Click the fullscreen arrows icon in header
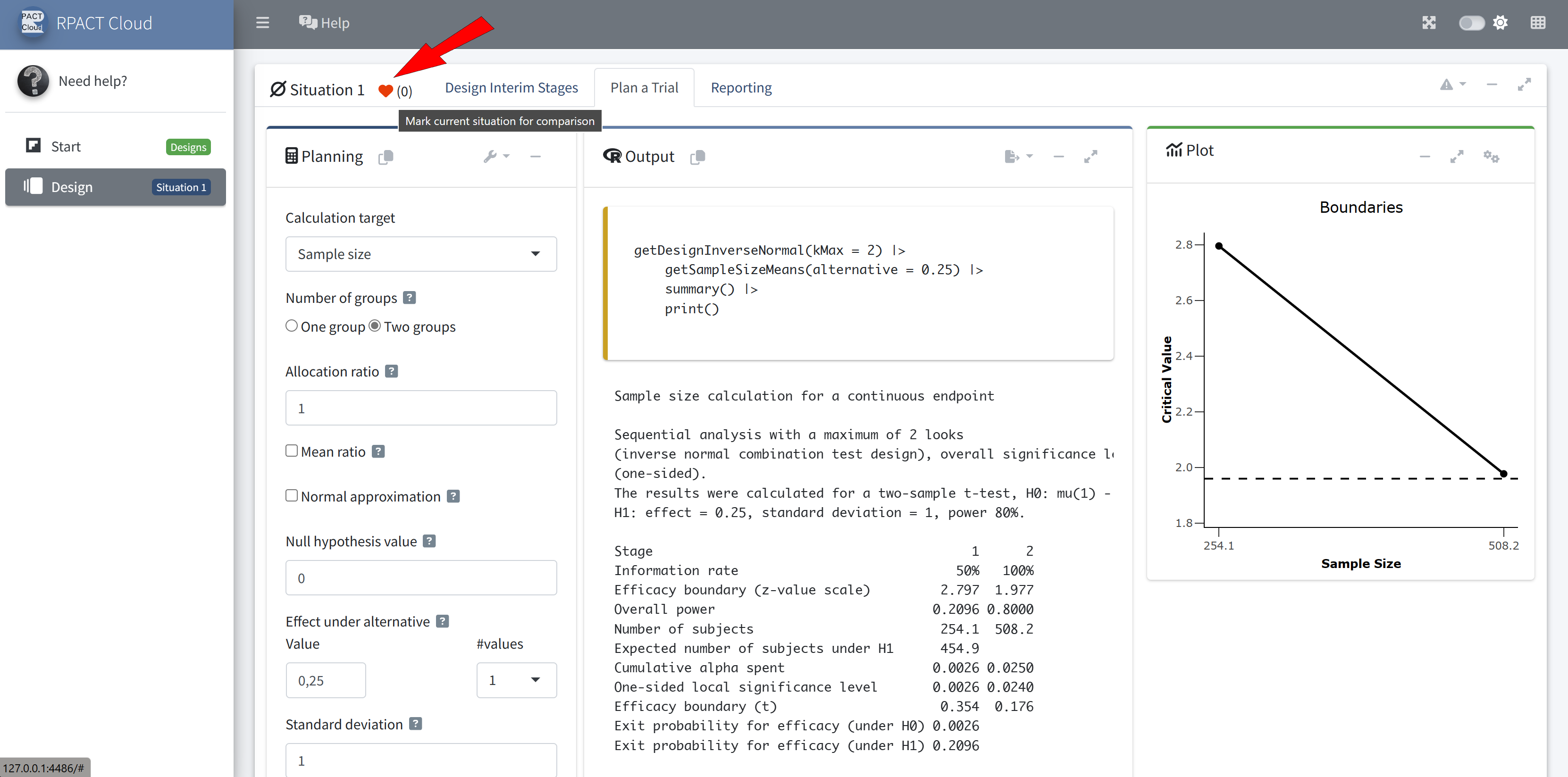The height and width of the screenshot is (777, 1568). [x=1429, y=23]
